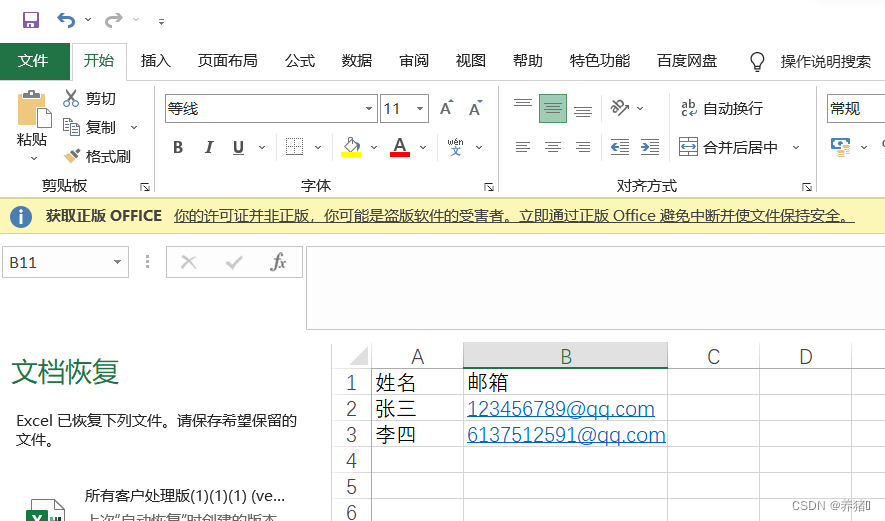Apply the yellow fill color

351,147
